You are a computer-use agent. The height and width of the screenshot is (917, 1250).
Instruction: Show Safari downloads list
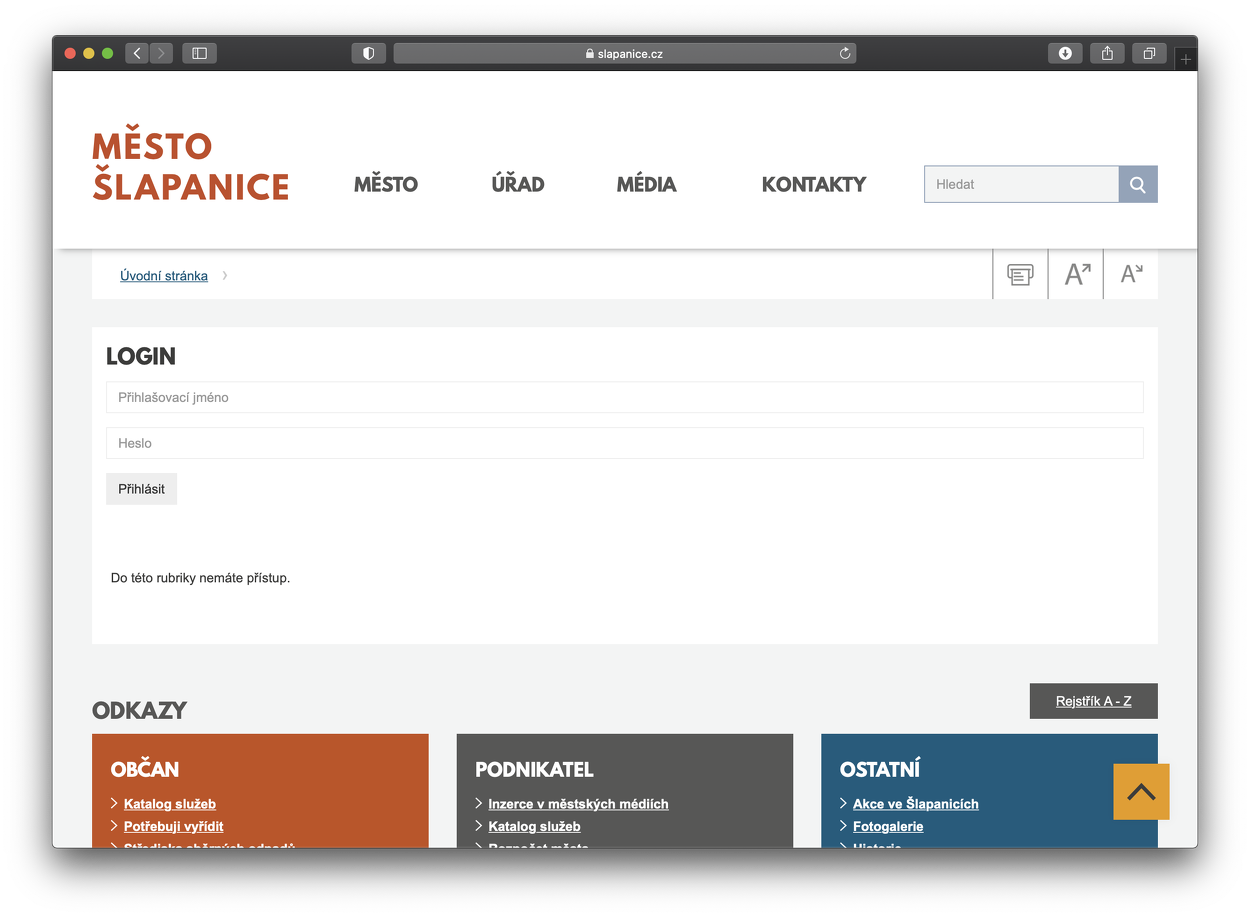point(1065,53)
